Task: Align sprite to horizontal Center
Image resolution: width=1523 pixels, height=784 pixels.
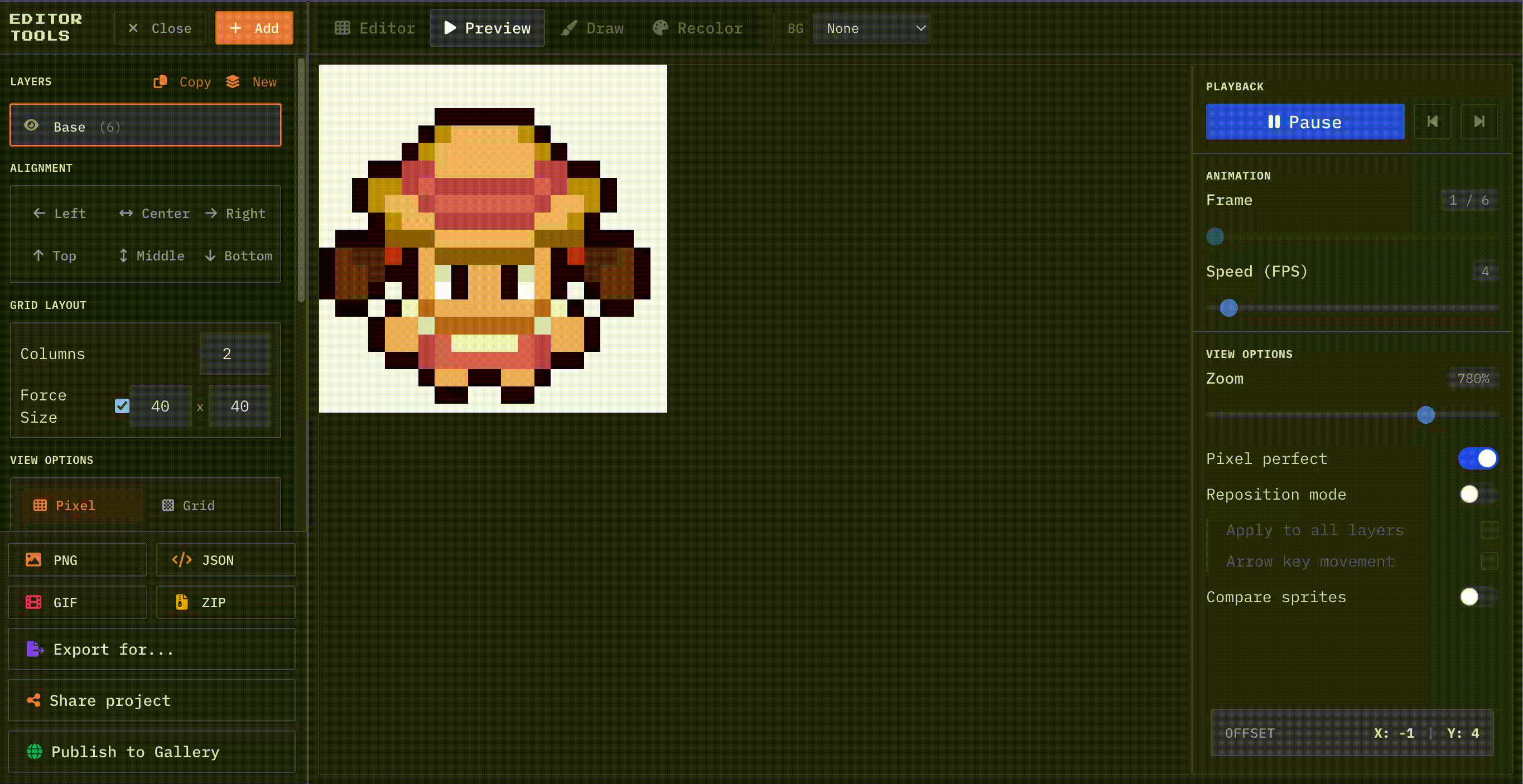Action: tap(155, 213)
